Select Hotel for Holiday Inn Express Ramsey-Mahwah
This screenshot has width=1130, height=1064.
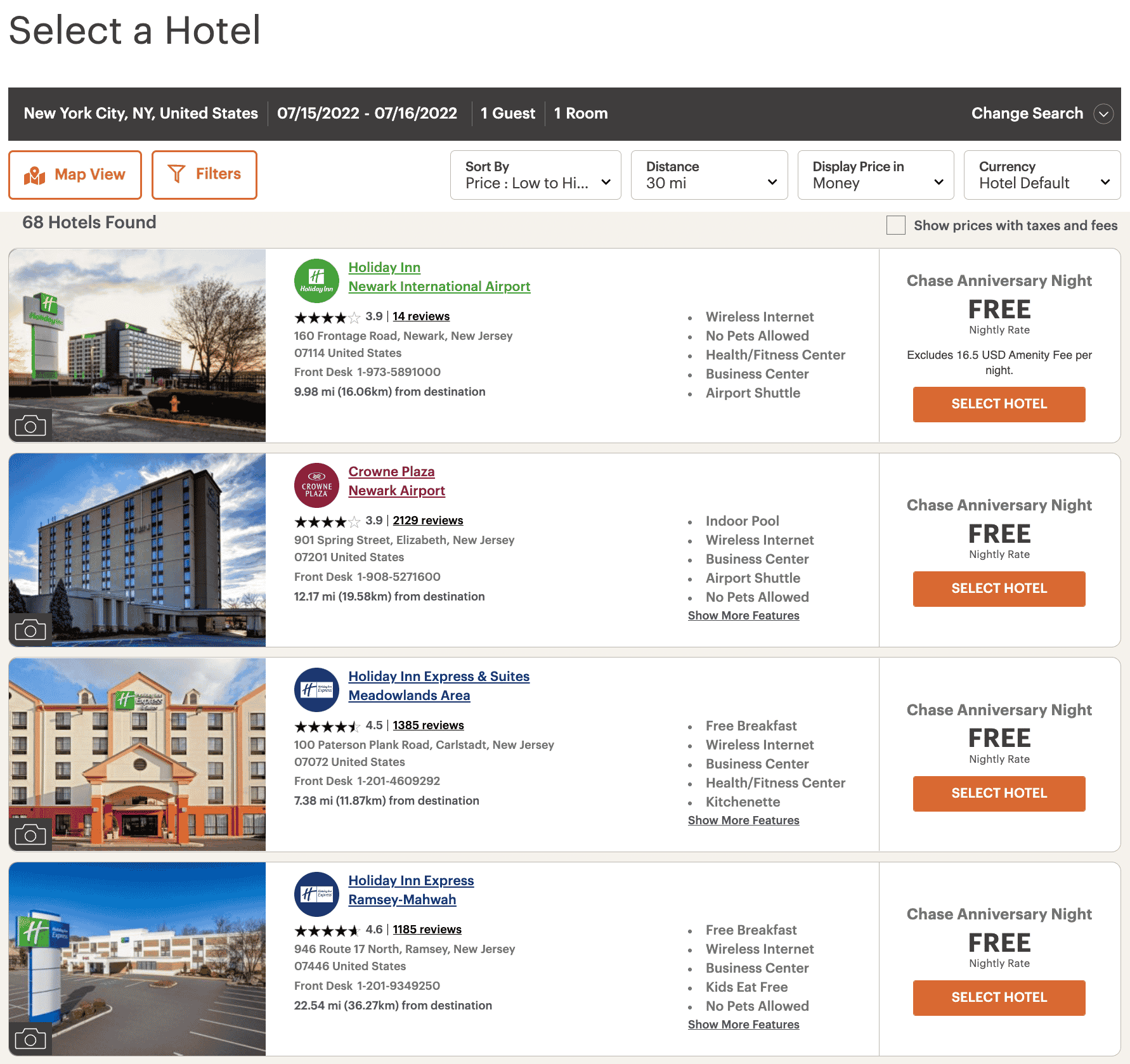coord(999,998)
